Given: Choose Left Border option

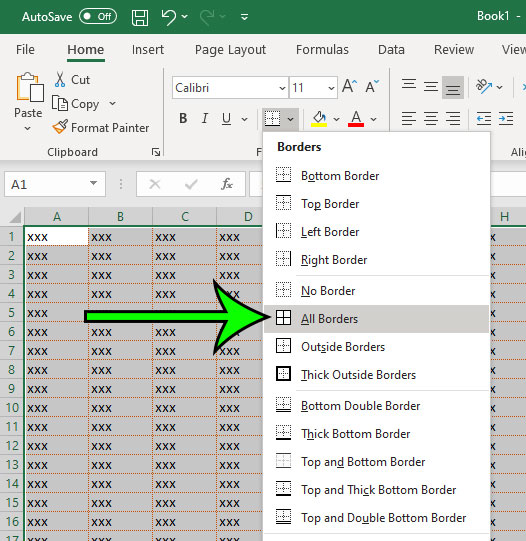Looking at the screenshot, I should (377, 232).
